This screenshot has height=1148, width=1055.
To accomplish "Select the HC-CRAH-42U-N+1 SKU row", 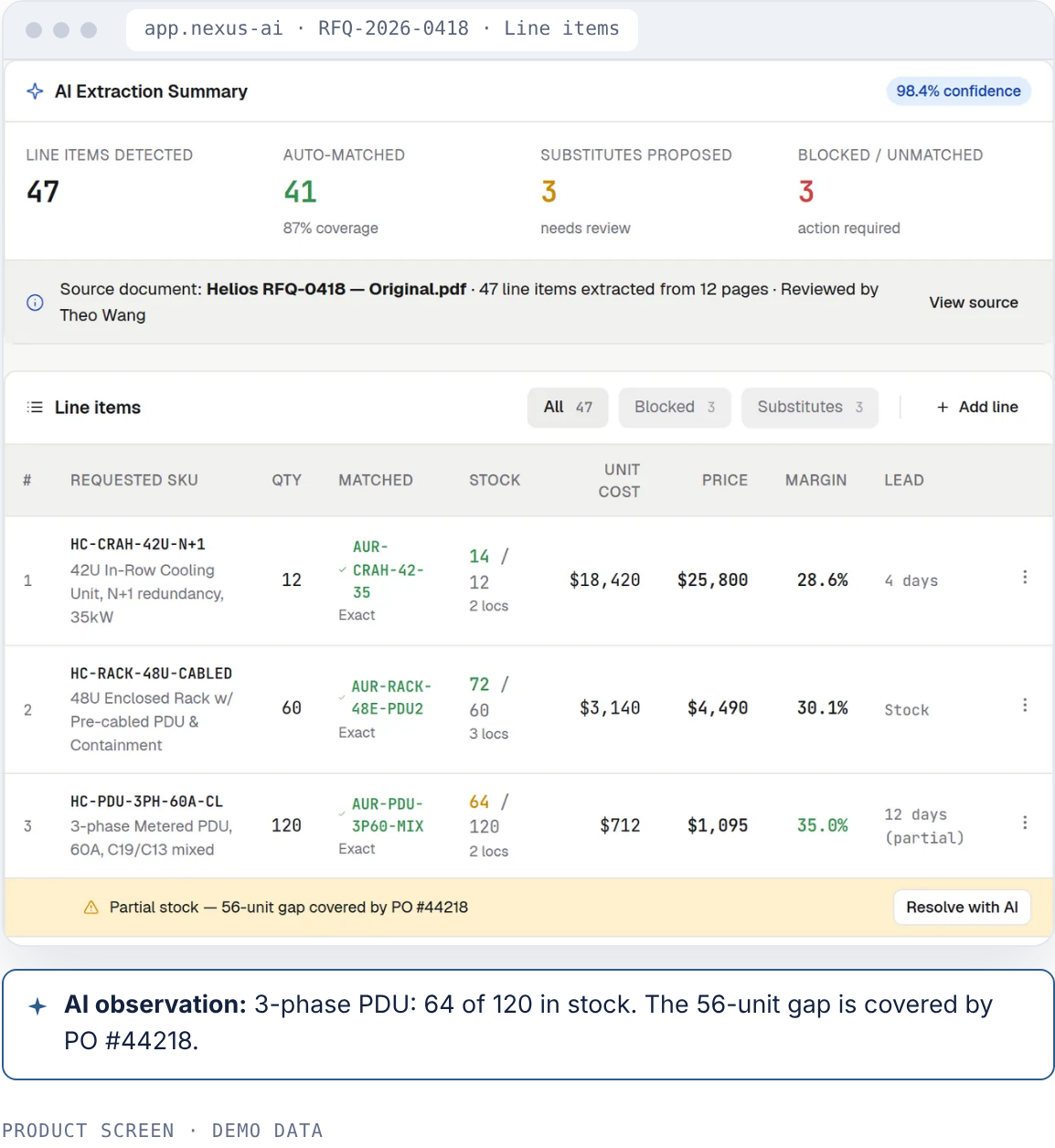I will coord(528,580).
